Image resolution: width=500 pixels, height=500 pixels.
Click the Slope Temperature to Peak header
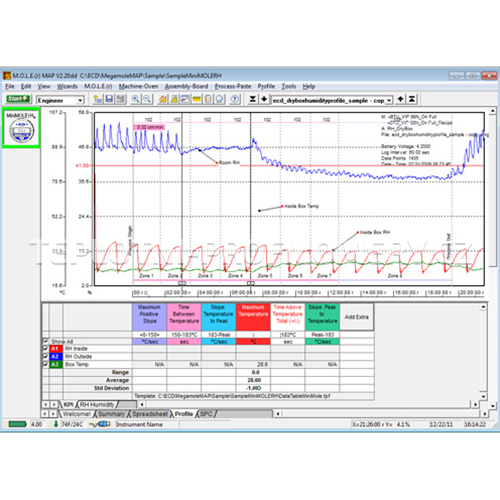219,317
